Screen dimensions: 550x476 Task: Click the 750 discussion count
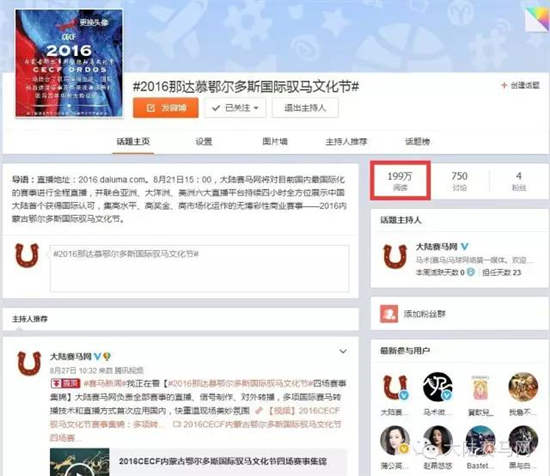(459, 180)
